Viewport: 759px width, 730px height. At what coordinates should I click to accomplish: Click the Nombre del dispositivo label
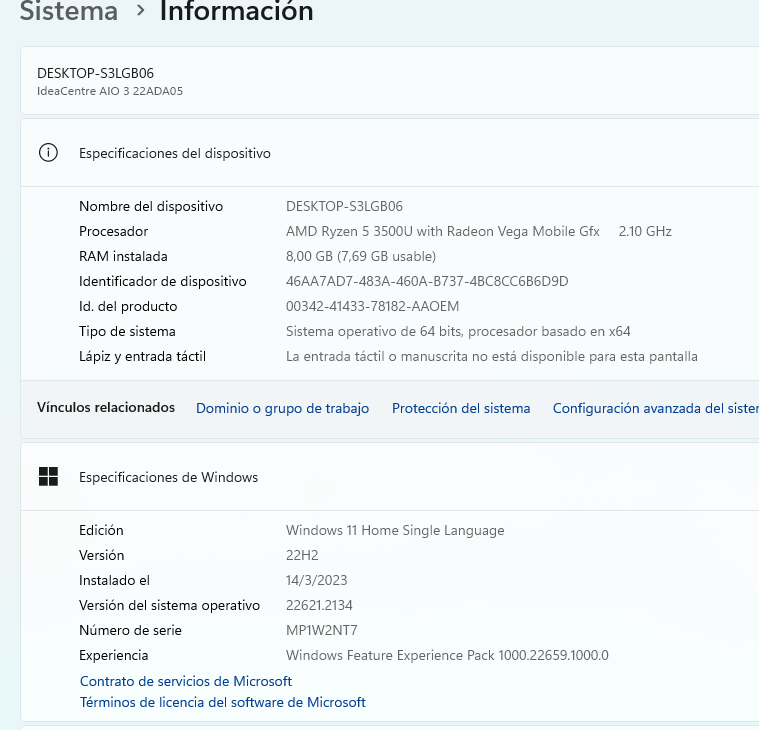pos(151,206)
